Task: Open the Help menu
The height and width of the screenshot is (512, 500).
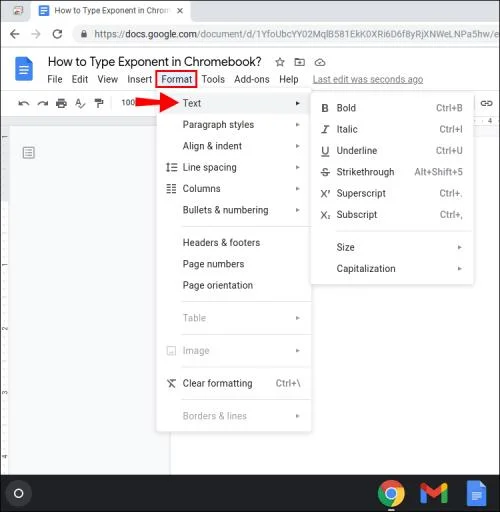Action: pos(289,79)
